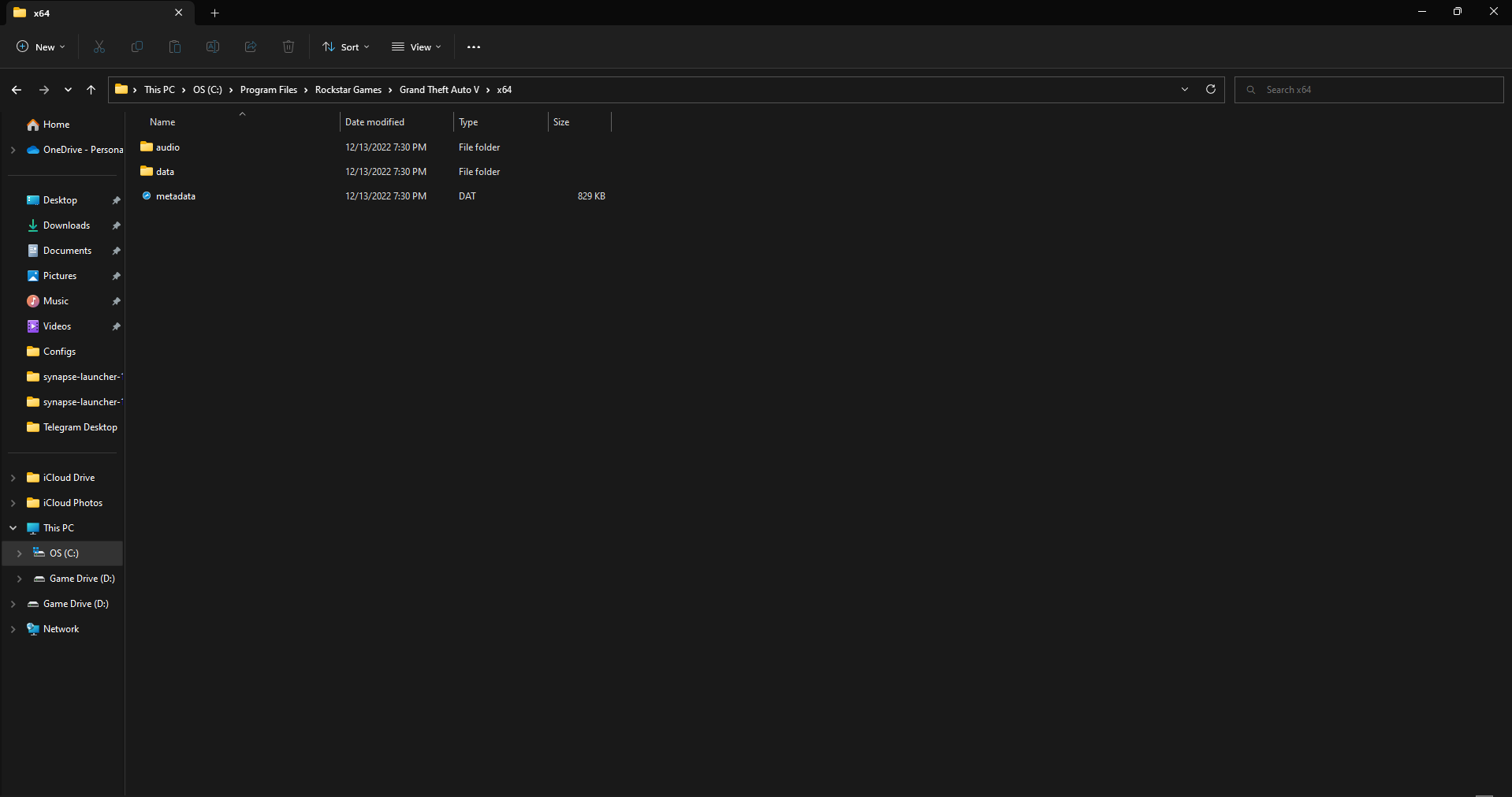Click the Cut scissors icon in toolbar
This screenshot has height=797, width=1512.
pos(99,47)
